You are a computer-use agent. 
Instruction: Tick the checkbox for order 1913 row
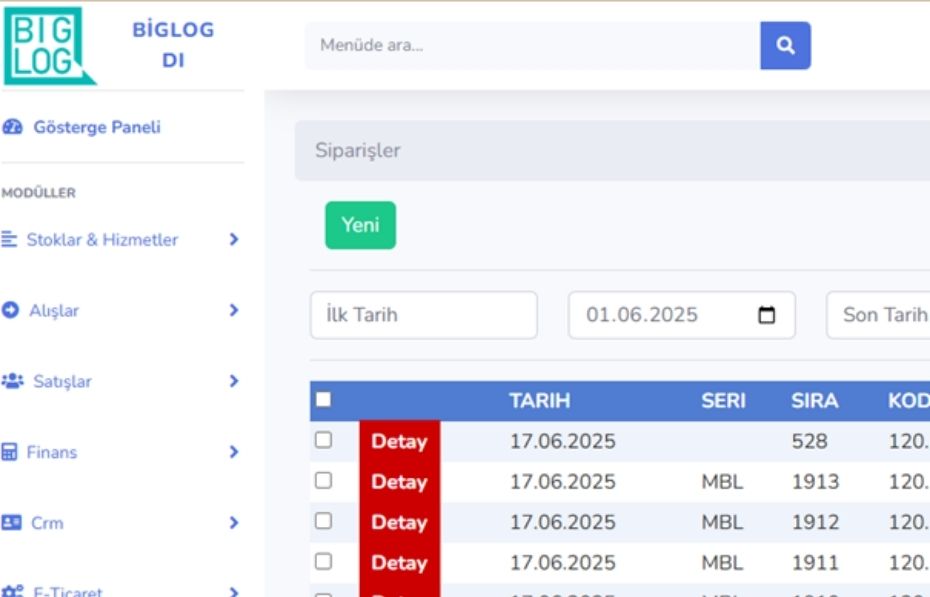coord(323,481)
